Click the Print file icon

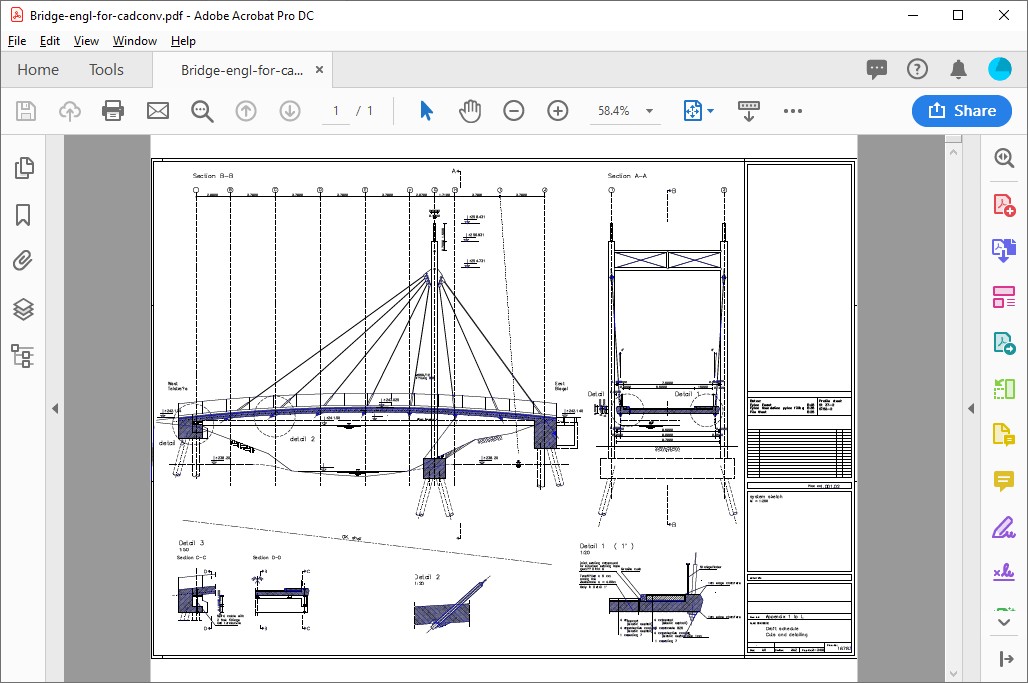pos(113,111)
